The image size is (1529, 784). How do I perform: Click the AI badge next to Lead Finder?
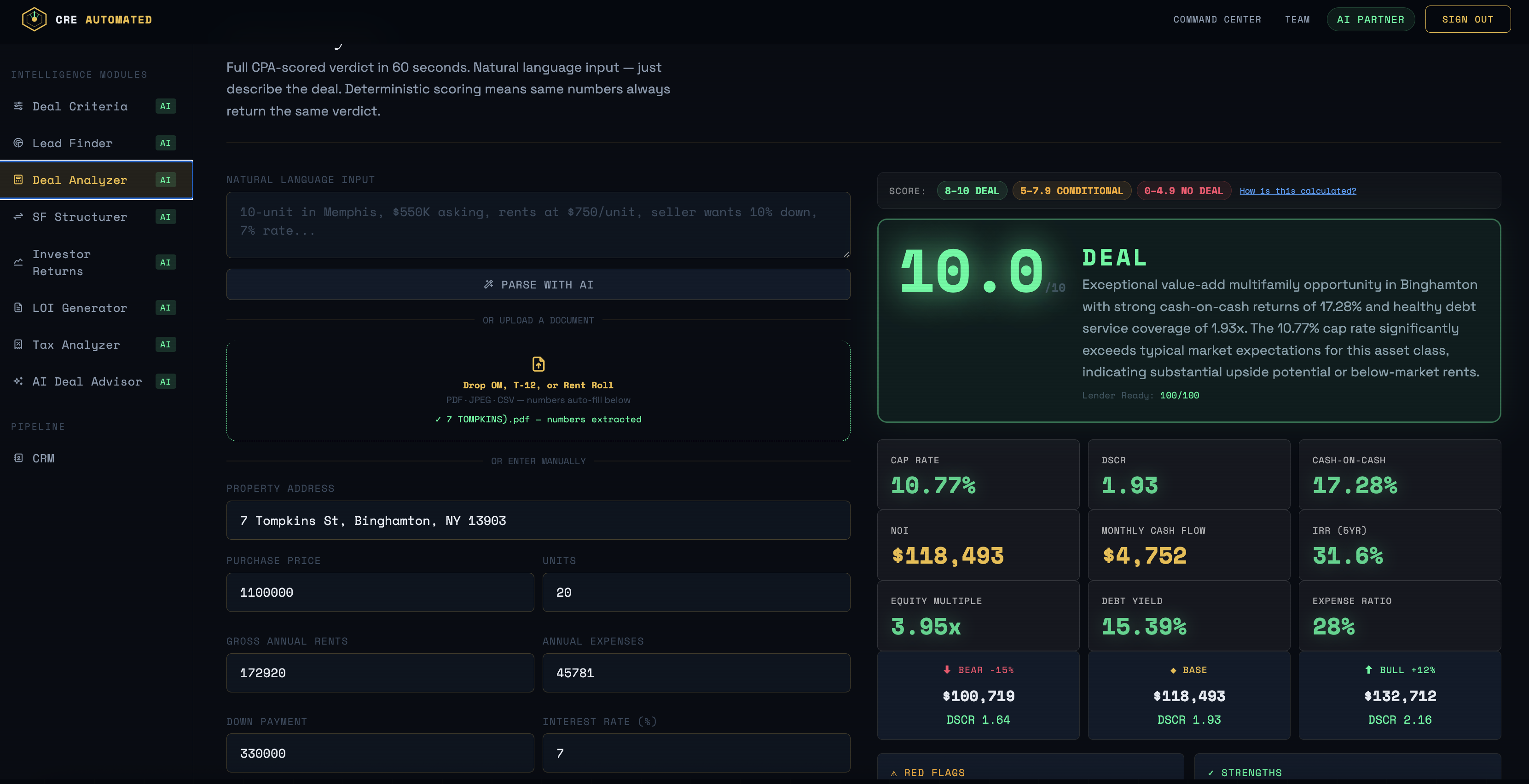[x=166, y=143]
